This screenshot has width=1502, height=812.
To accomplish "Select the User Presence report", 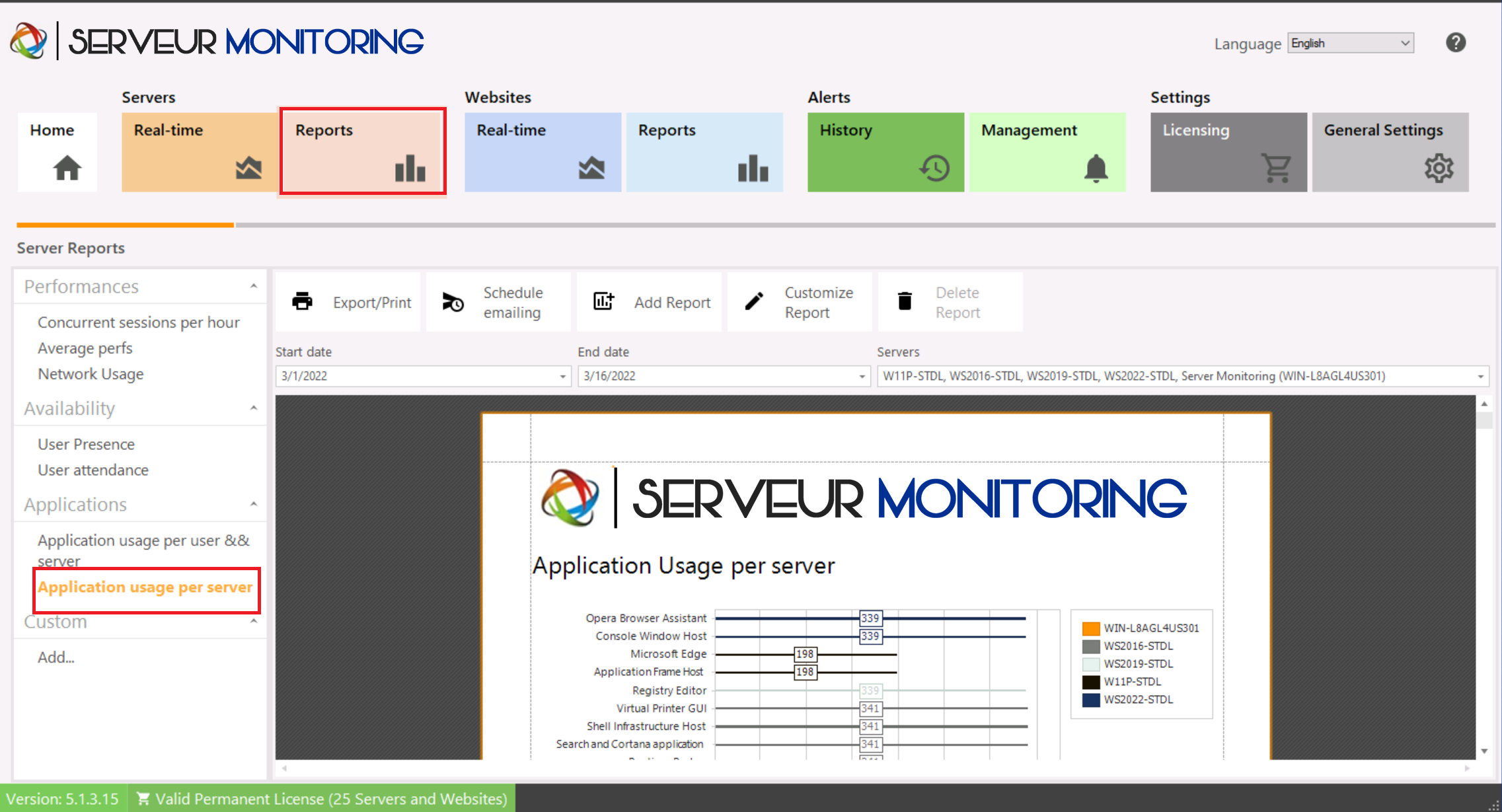I will 86,445.
